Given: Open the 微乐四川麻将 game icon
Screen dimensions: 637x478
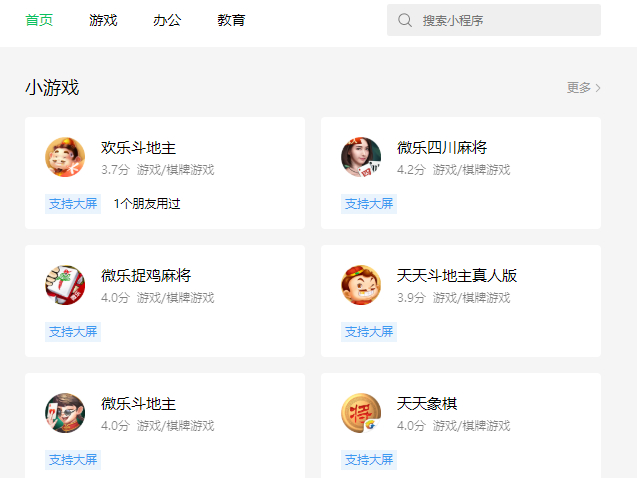Looking at the screenshot, I should pos(361,157).
